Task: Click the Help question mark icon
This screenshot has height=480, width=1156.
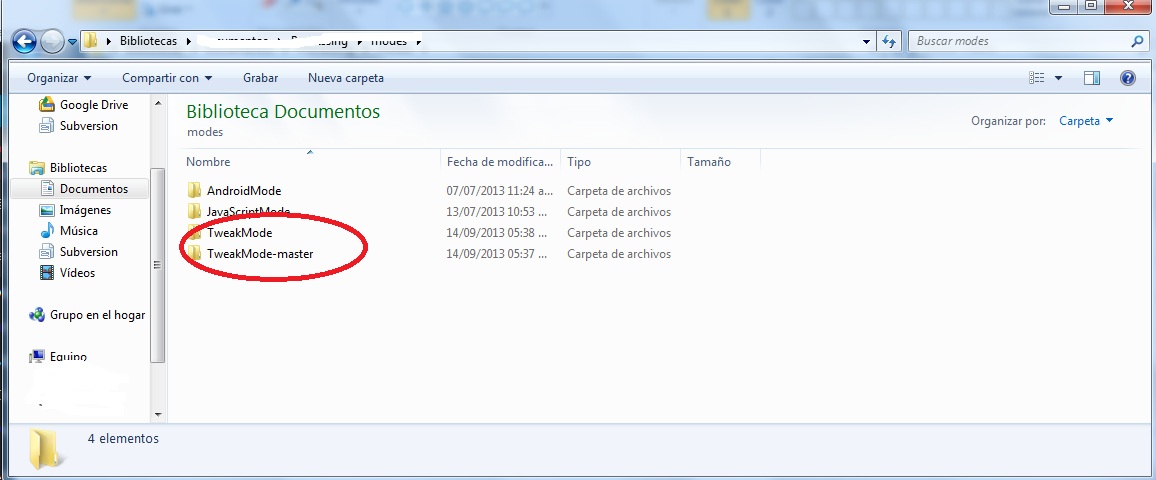Action: 1127,78
